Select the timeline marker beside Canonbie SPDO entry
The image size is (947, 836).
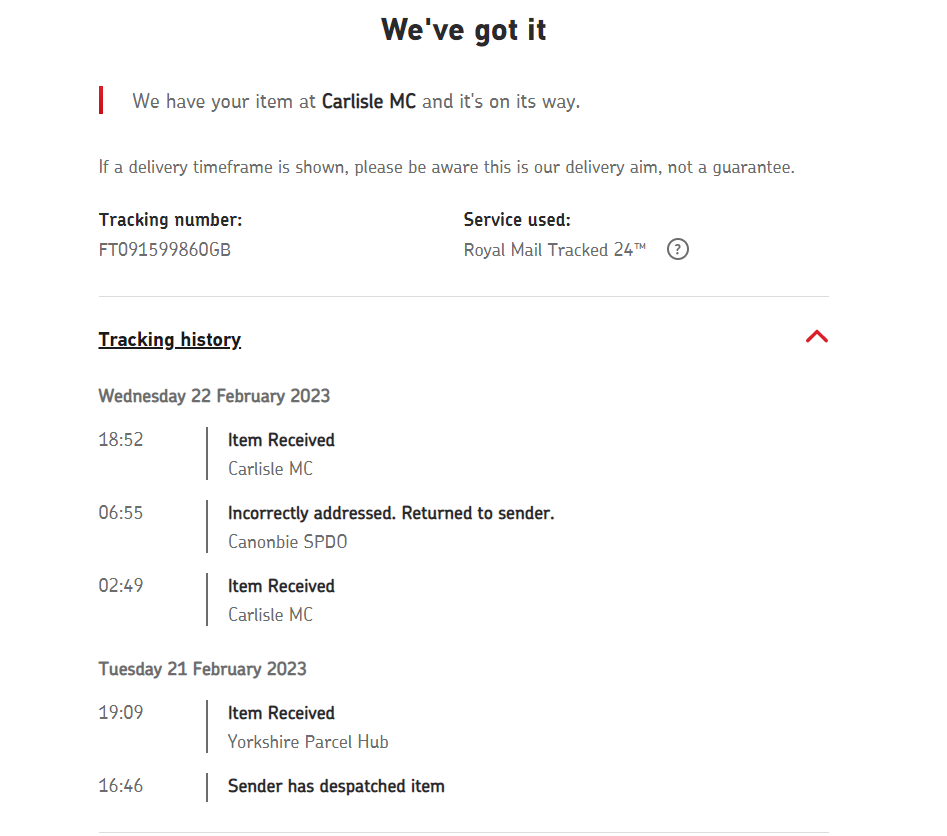pyautogui.click(x=207, y=526)
